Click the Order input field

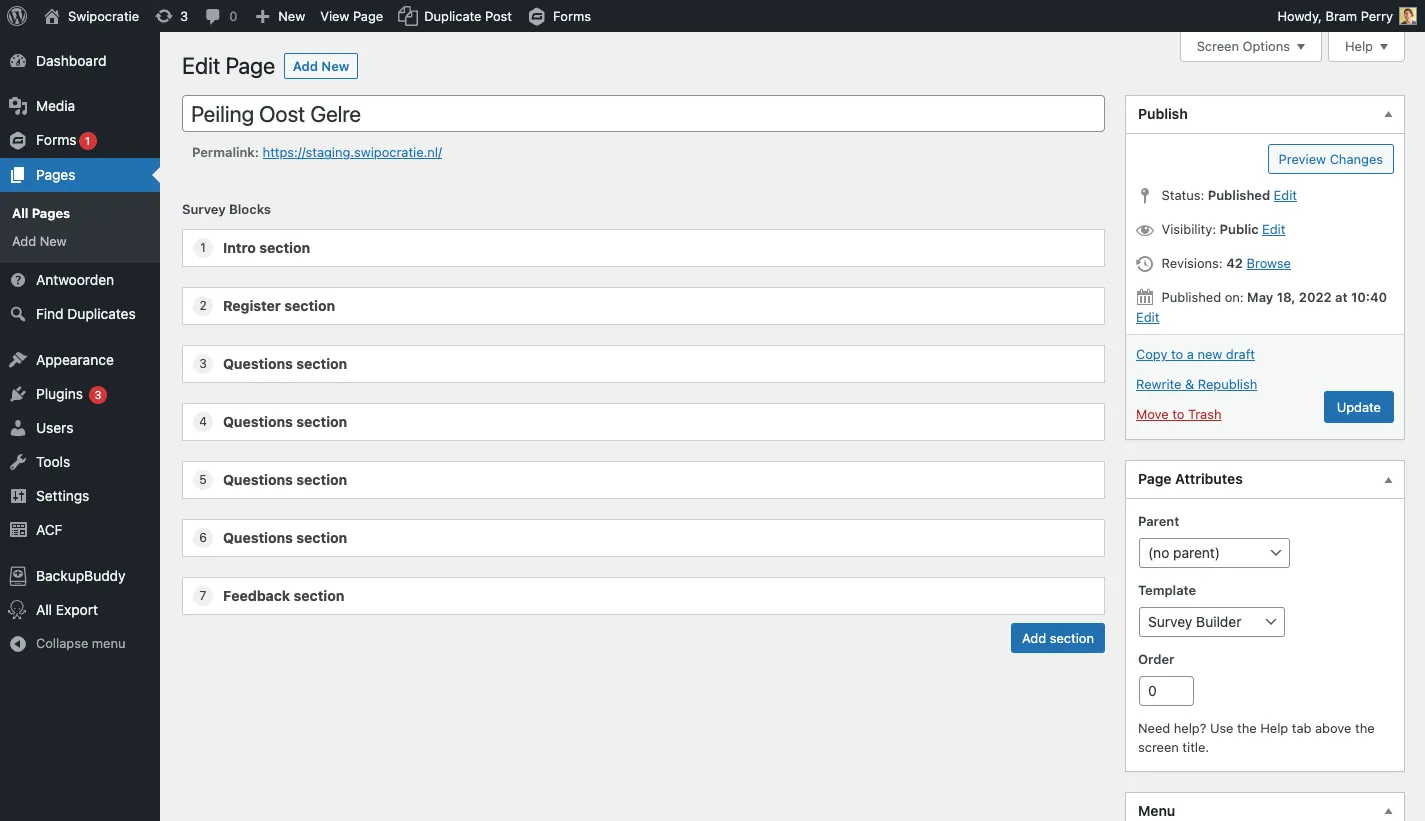1166,691
